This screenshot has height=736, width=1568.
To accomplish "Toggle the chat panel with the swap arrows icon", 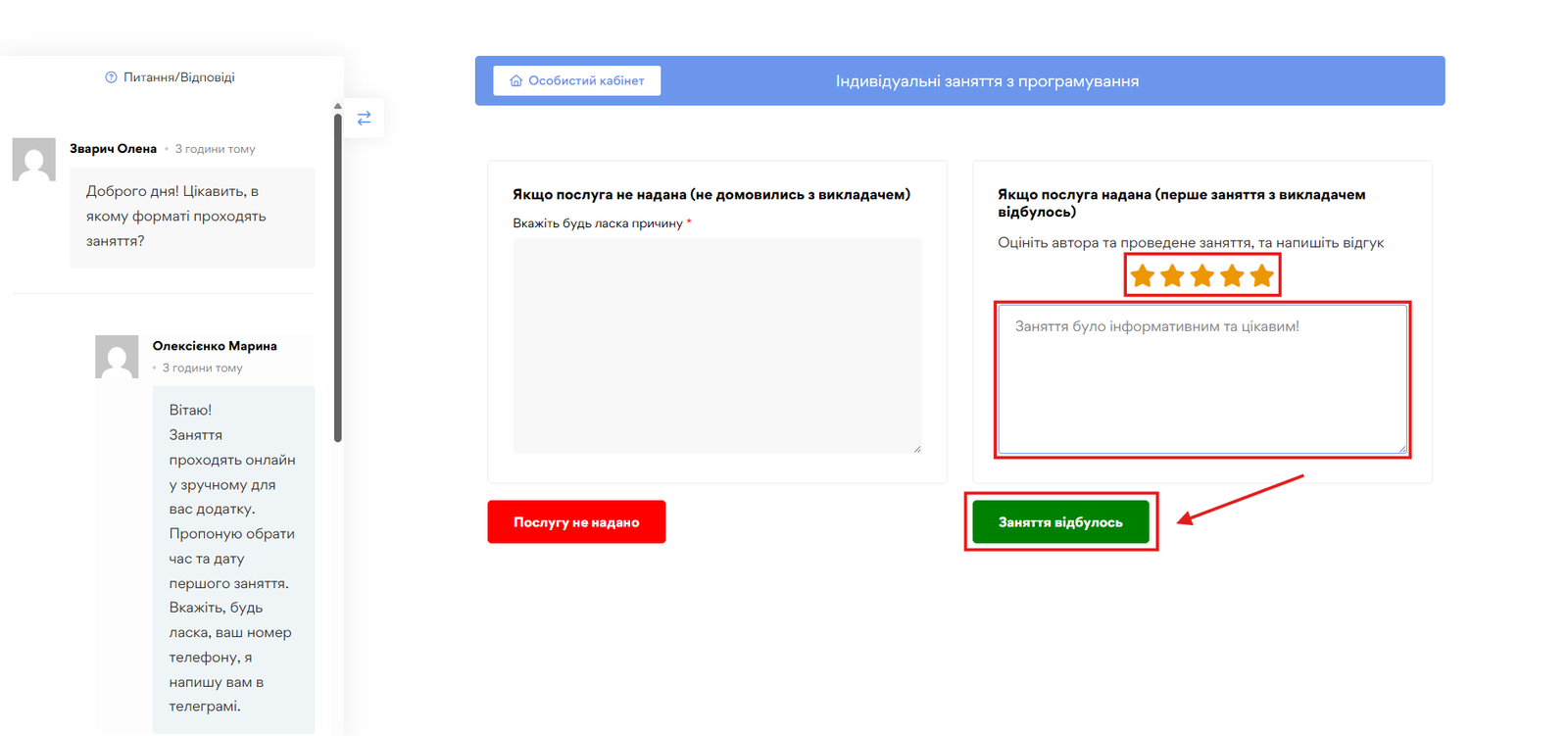I will tap(364, 119).
